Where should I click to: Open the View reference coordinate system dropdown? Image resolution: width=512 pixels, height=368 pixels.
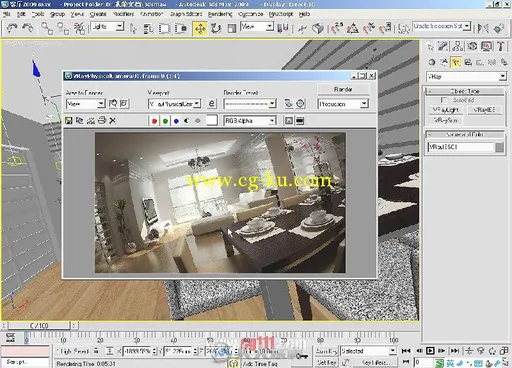tap(257, 27)
